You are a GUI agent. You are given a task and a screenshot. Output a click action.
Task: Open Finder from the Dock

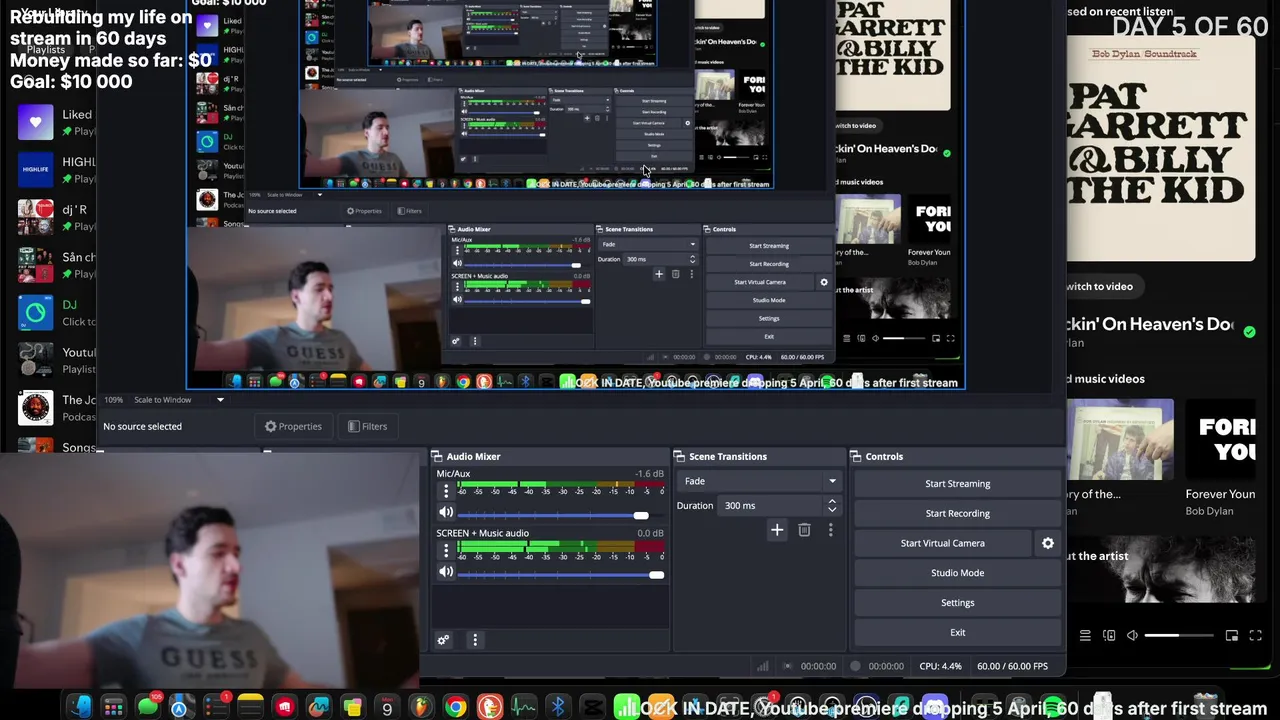pos(80,708)
